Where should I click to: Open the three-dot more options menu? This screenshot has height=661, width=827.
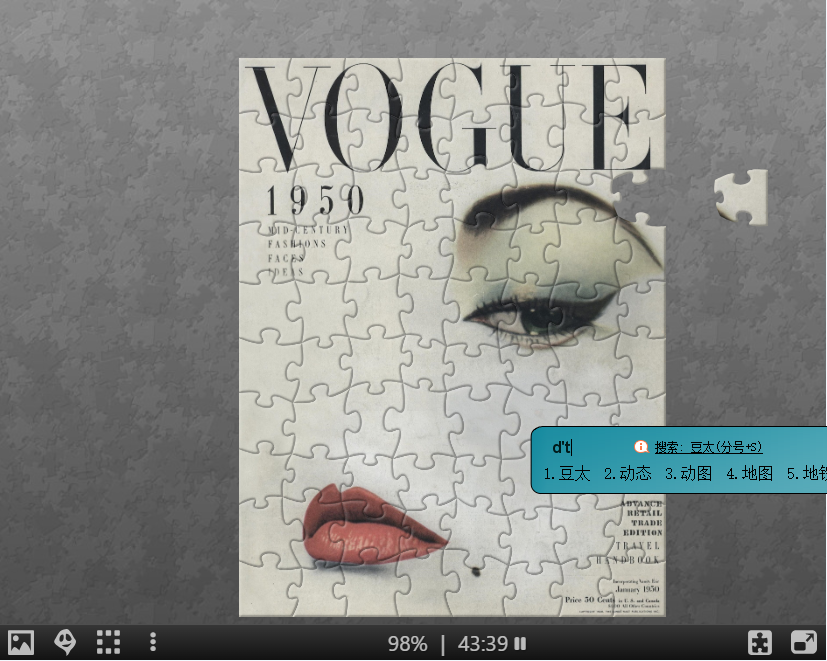coord(153,643)
